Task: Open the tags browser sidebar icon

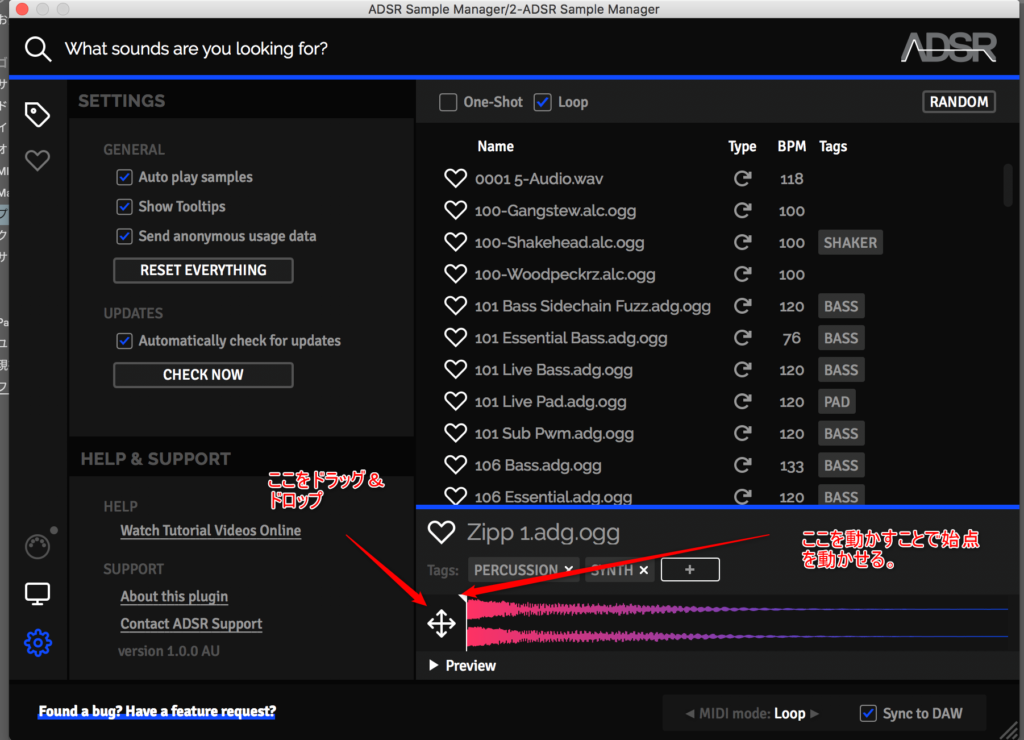Action: [37, 115]
